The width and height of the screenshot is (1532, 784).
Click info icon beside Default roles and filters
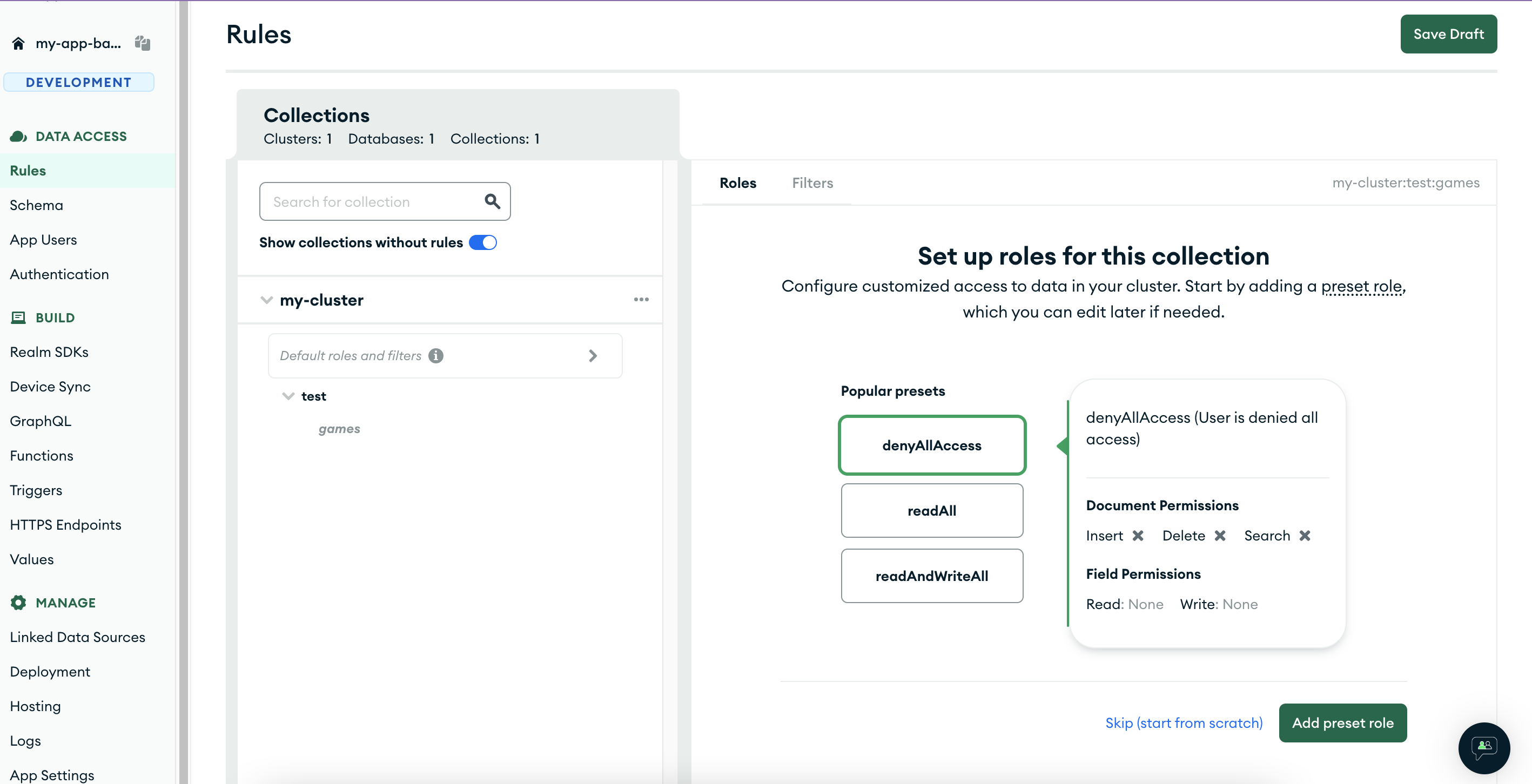click(436, 355)
